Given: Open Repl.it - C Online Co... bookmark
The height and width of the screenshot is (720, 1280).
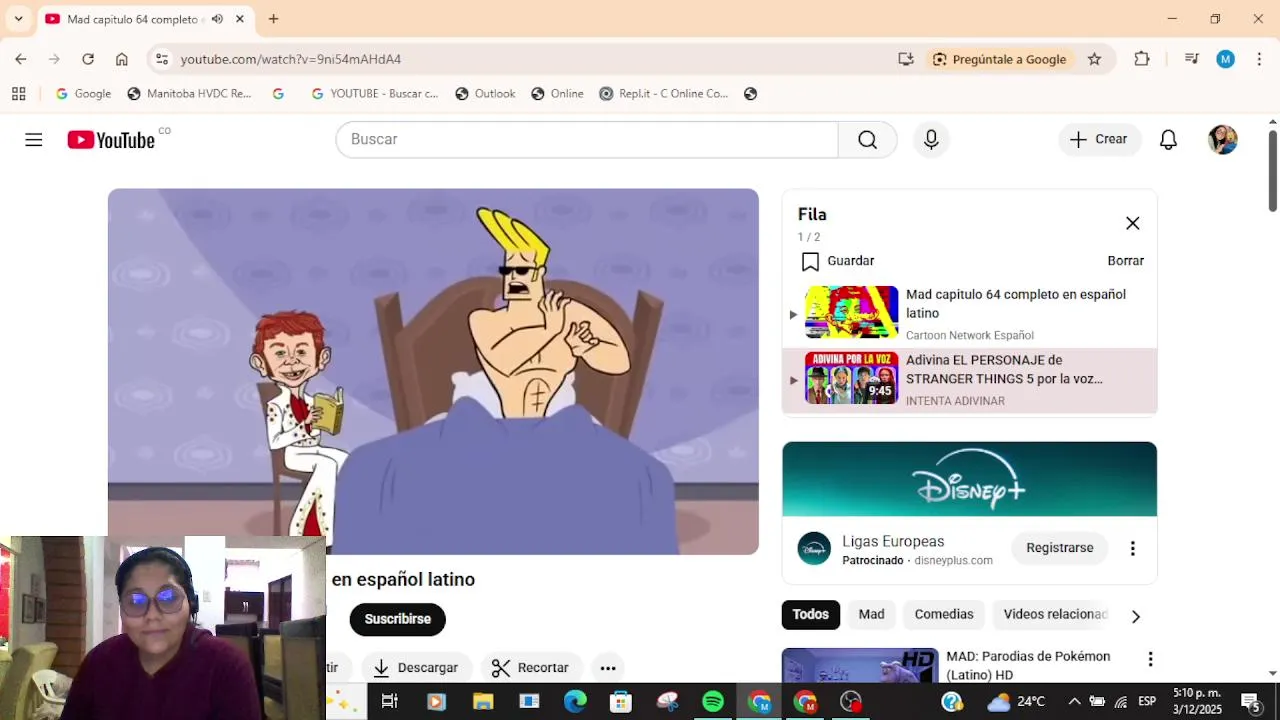Looking at the screenshot, I should pyautogui.click(x=664, y=94).
